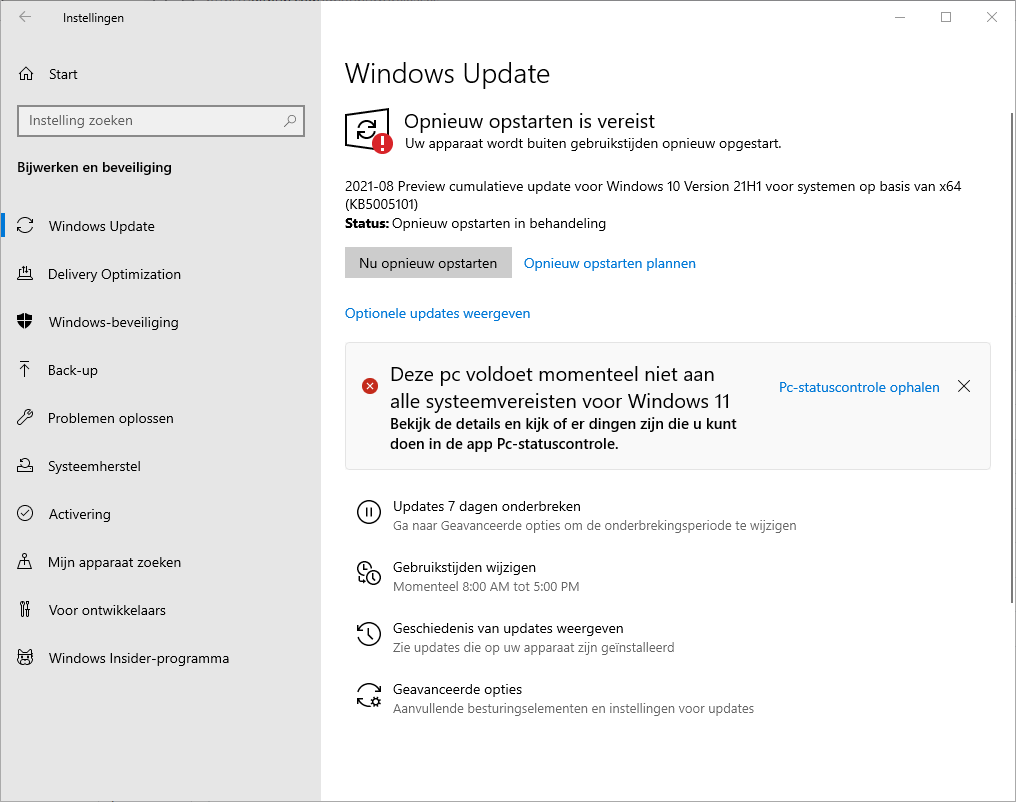The width and height of the screenshot is (1016, 802).
Task: Click the Start home icon
Action: (26, 74)
